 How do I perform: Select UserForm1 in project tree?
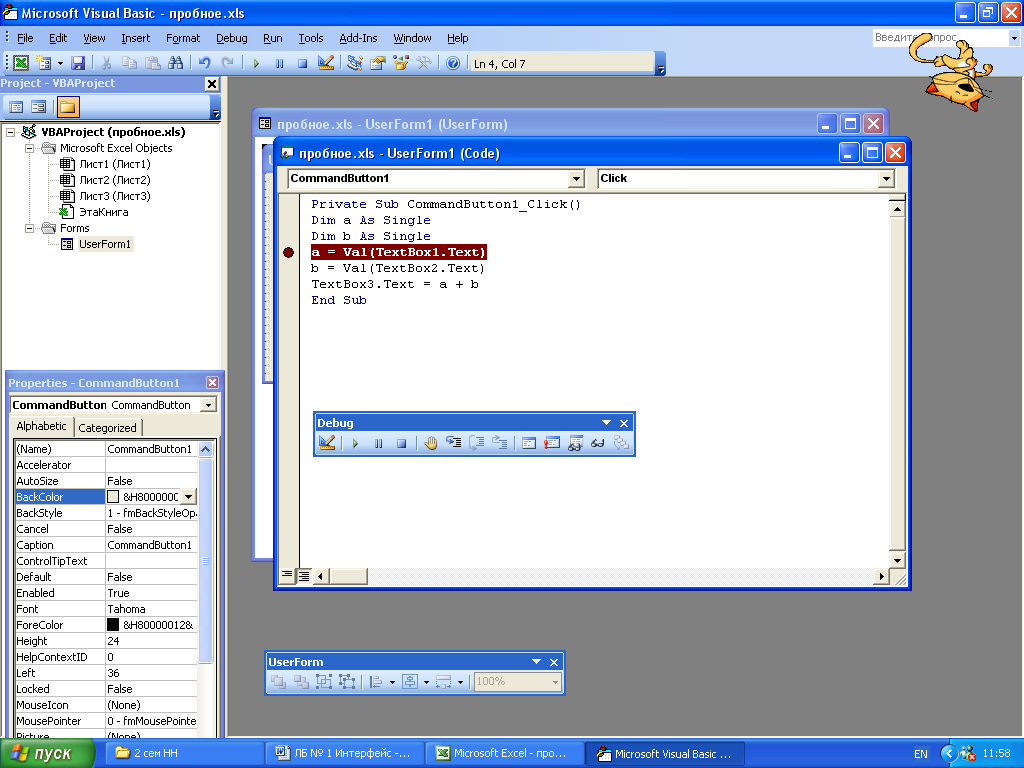coord(104,244)
